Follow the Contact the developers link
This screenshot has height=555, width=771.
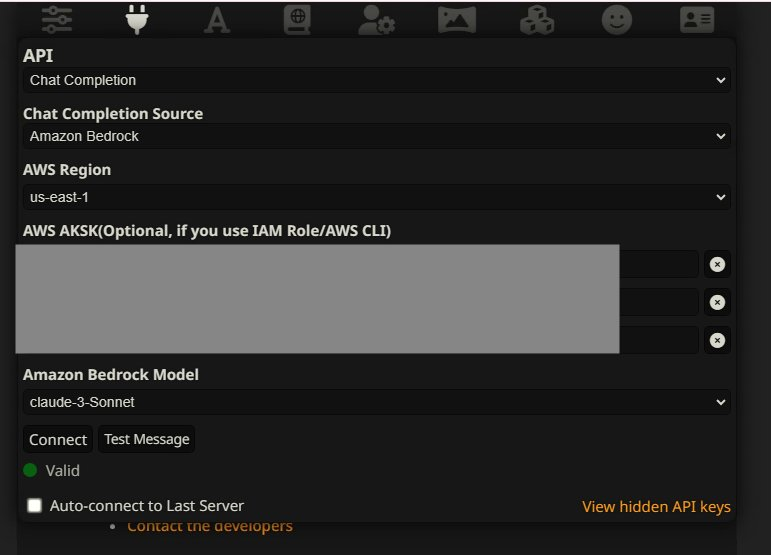(210, 526)
